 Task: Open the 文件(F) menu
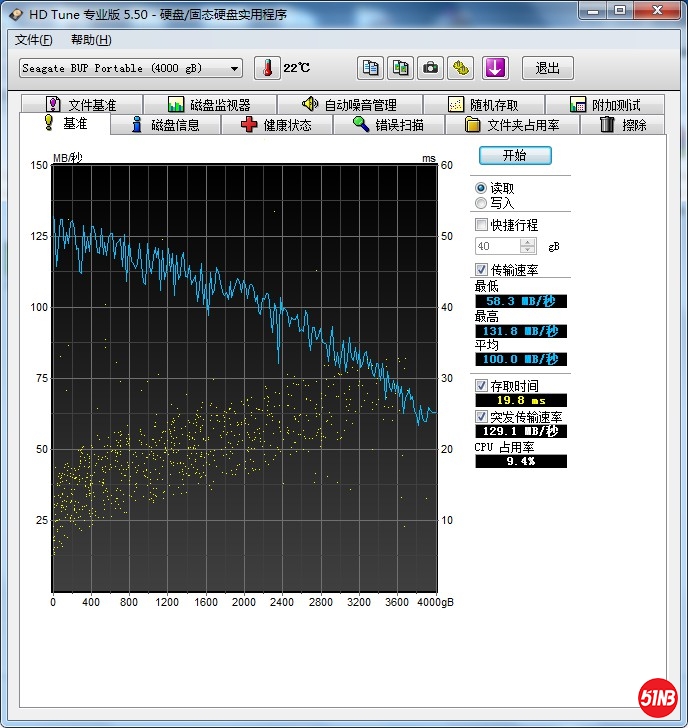pyautogui.click(x=34, y=40)
